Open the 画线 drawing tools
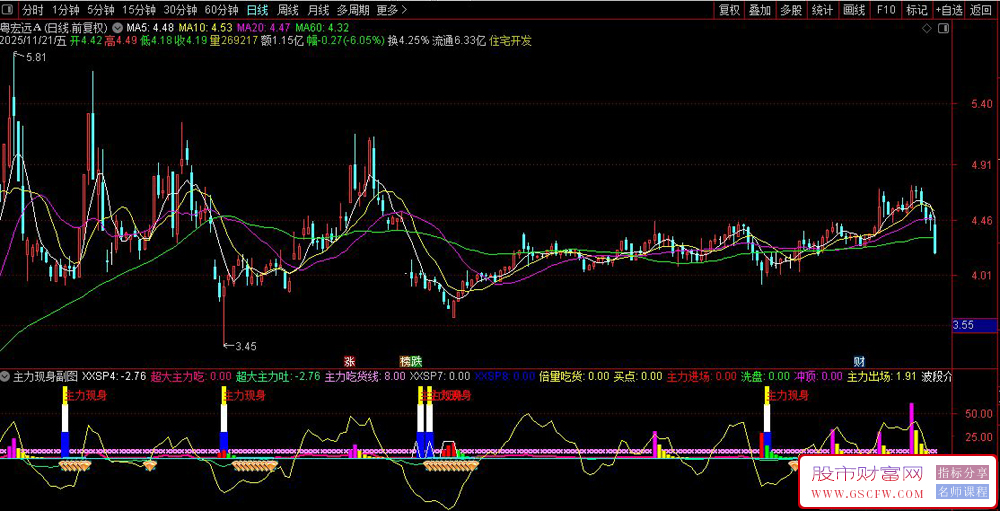Image resolution: width=1000 pixels, height=511 pixels. pos(853,10)
